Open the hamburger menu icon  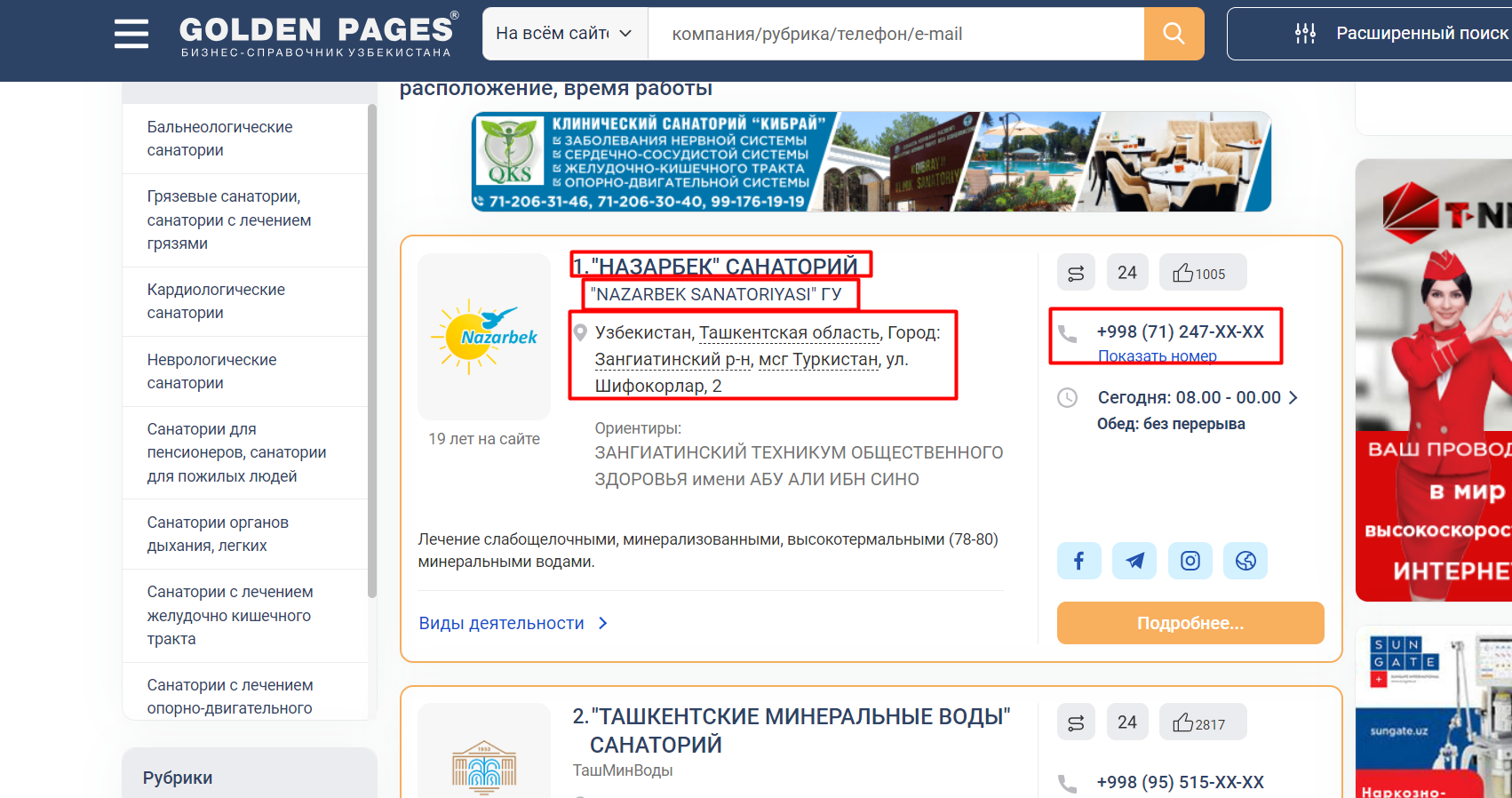click(x=131, y=34)
